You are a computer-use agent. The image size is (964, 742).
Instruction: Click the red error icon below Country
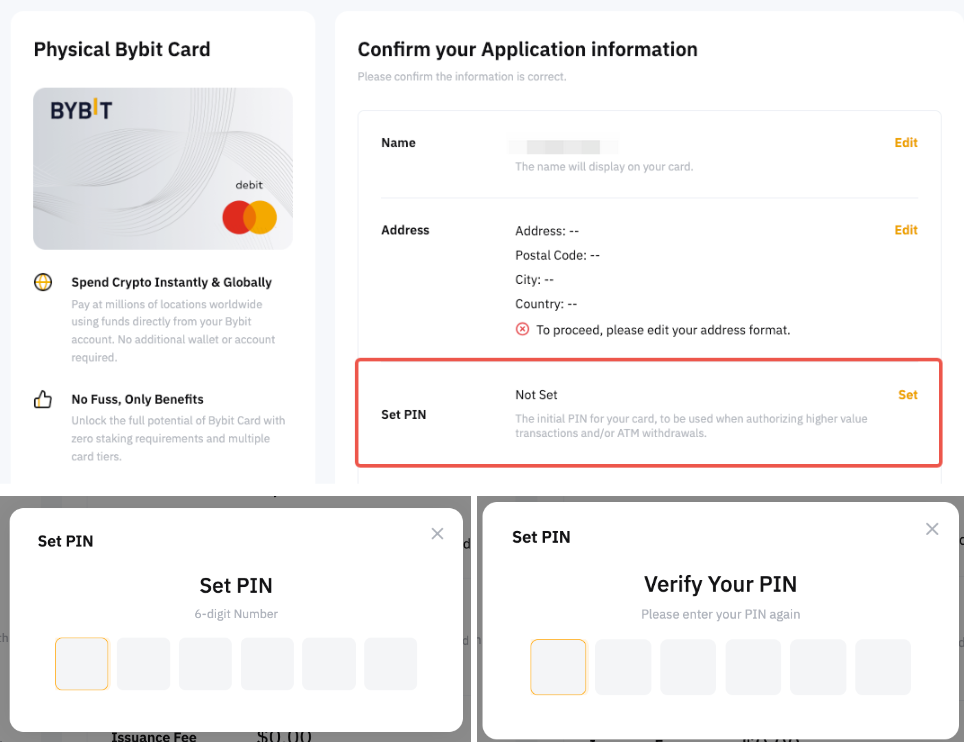click(x=522, y=328)
